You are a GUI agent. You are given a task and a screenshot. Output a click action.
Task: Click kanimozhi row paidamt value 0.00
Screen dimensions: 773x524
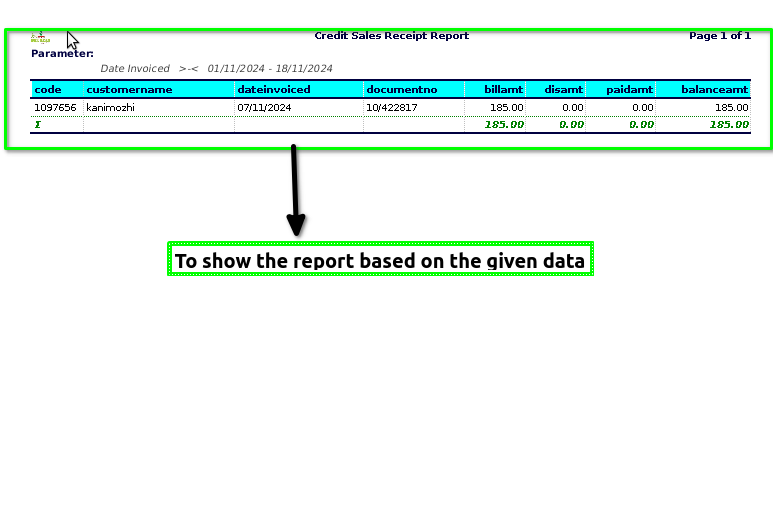pyautogui.click(x=643, y=107)
